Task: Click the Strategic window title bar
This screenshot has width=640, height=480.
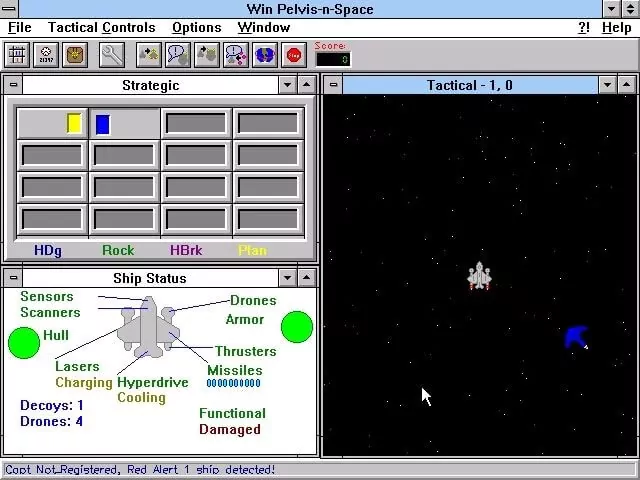Action: point(150,85)
